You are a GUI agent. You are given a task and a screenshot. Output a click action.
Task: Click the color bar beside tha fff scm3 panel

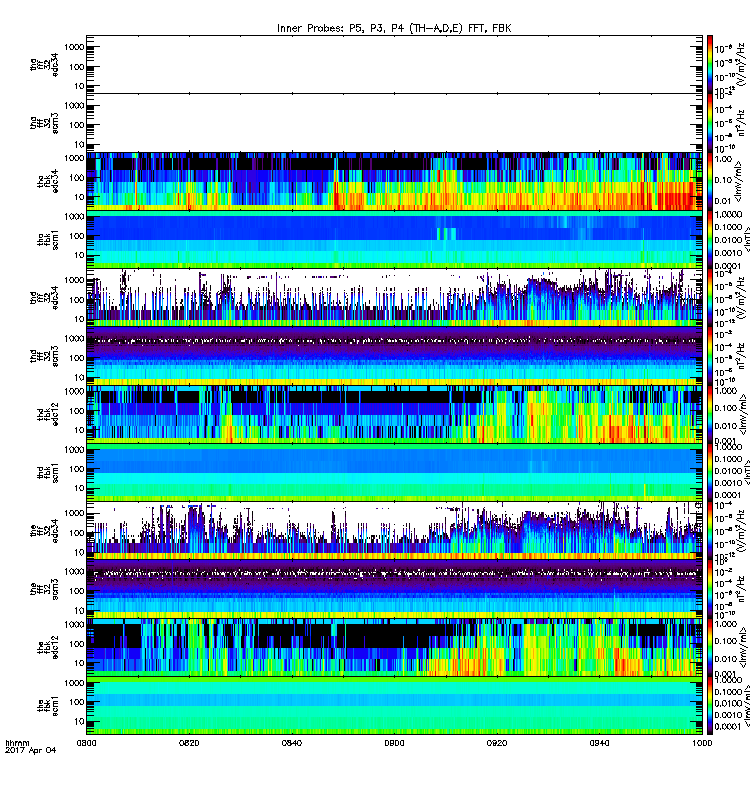click(x=710, y=123)
